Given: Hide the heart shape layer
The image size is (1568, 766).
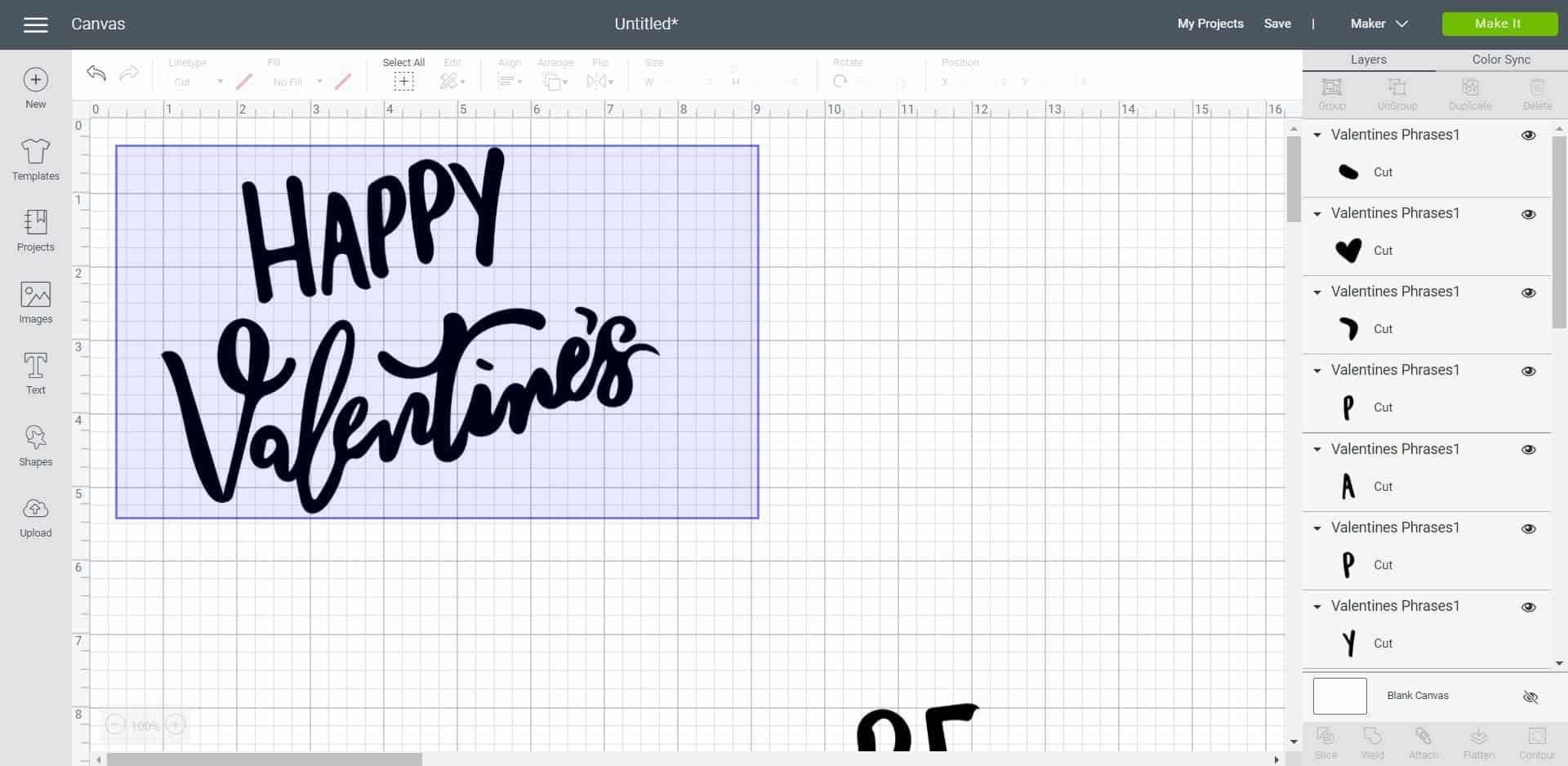Looking at the screenshot, I should coord(1529,214).
